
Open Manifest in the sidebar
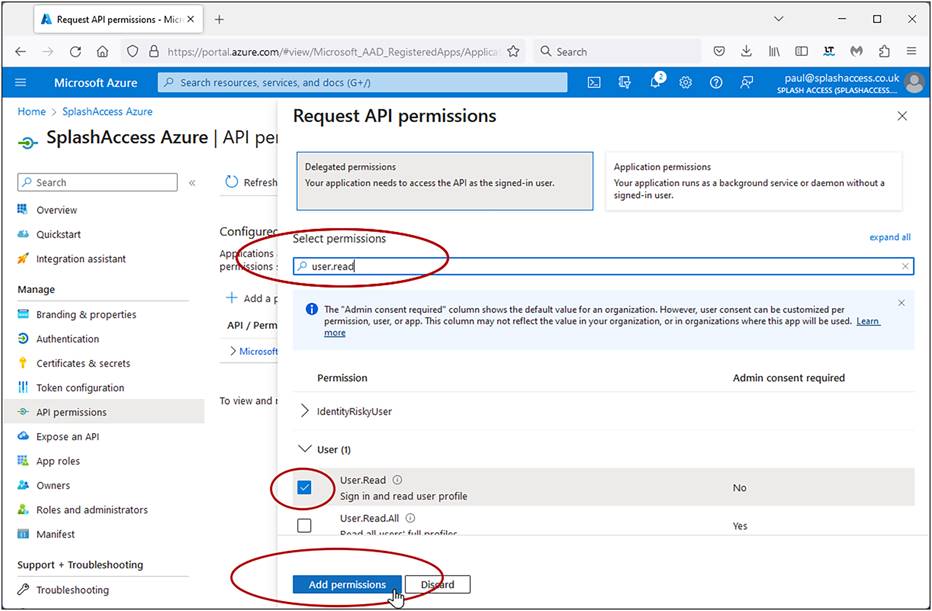pos(55,534)
